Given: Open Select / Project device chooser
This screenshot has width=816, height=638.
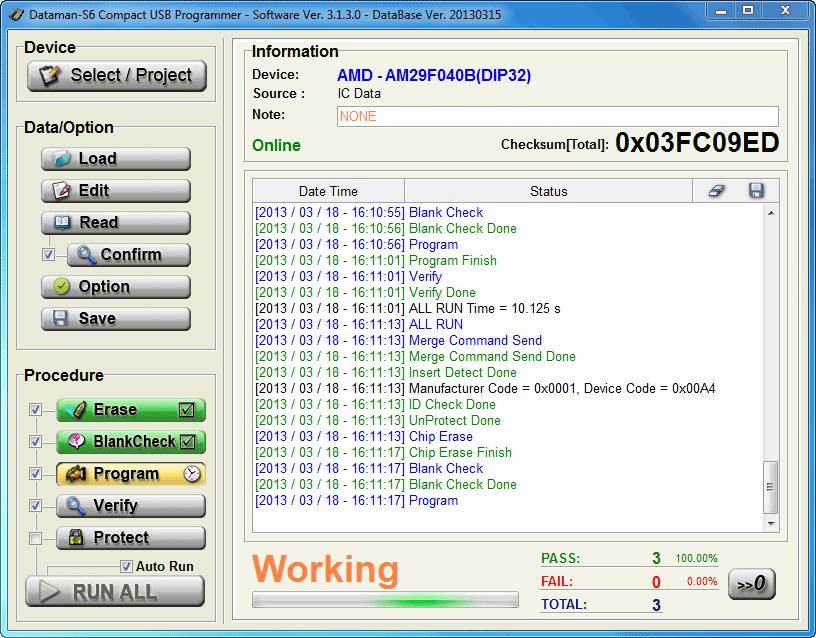Looking at the screenshot, I should [116, 75].
